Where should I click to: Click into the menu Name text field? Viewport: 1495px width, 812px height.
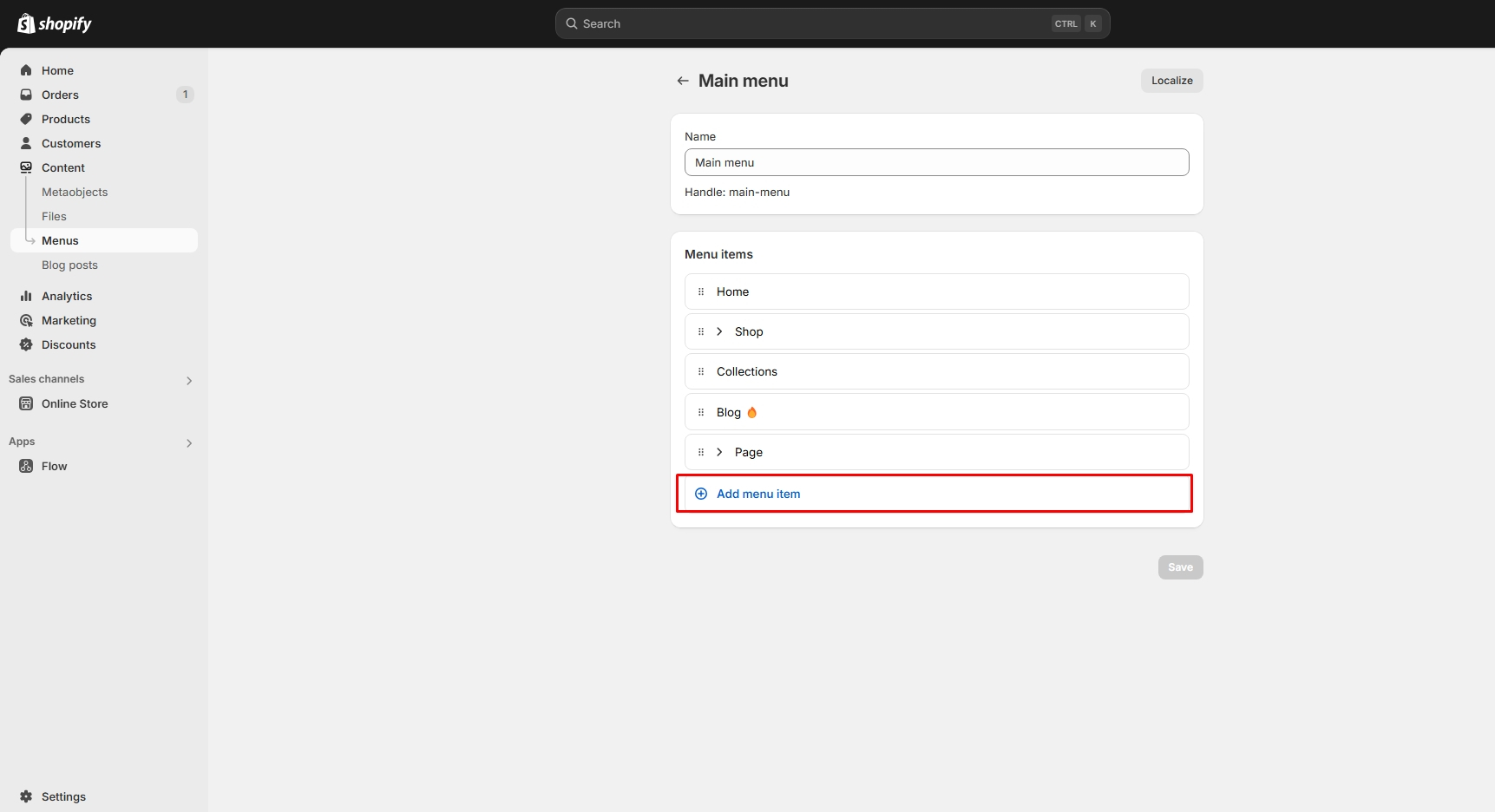tap(936, 162)
